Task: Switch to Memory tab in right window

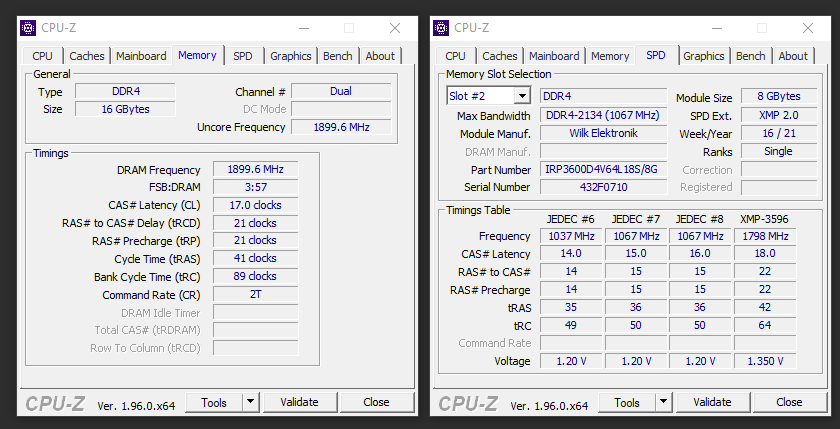Action: tap(610, 56)
